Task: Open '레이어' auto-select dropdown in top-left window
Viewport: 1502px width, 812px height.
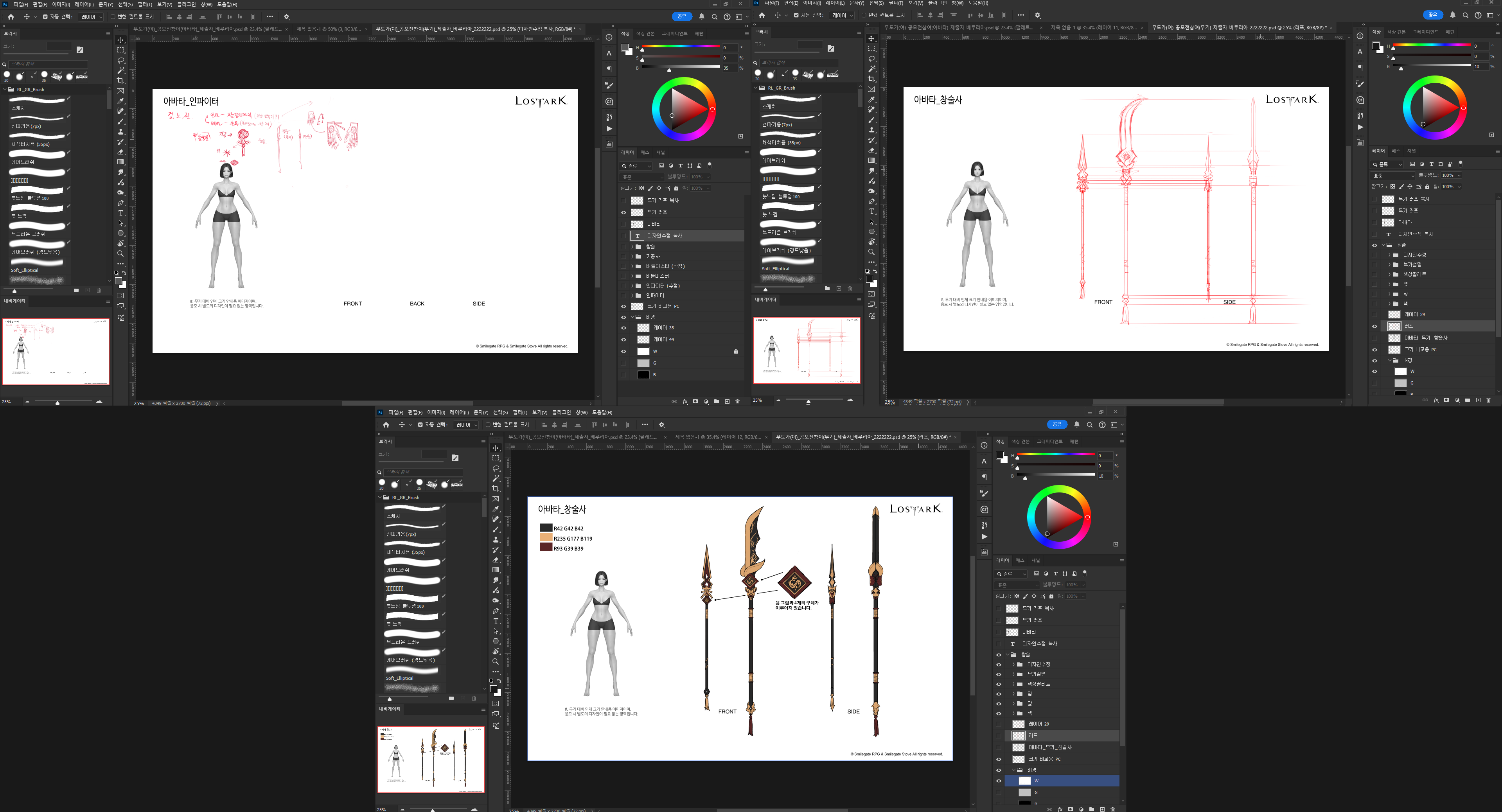Action: (x=92, y=17)
